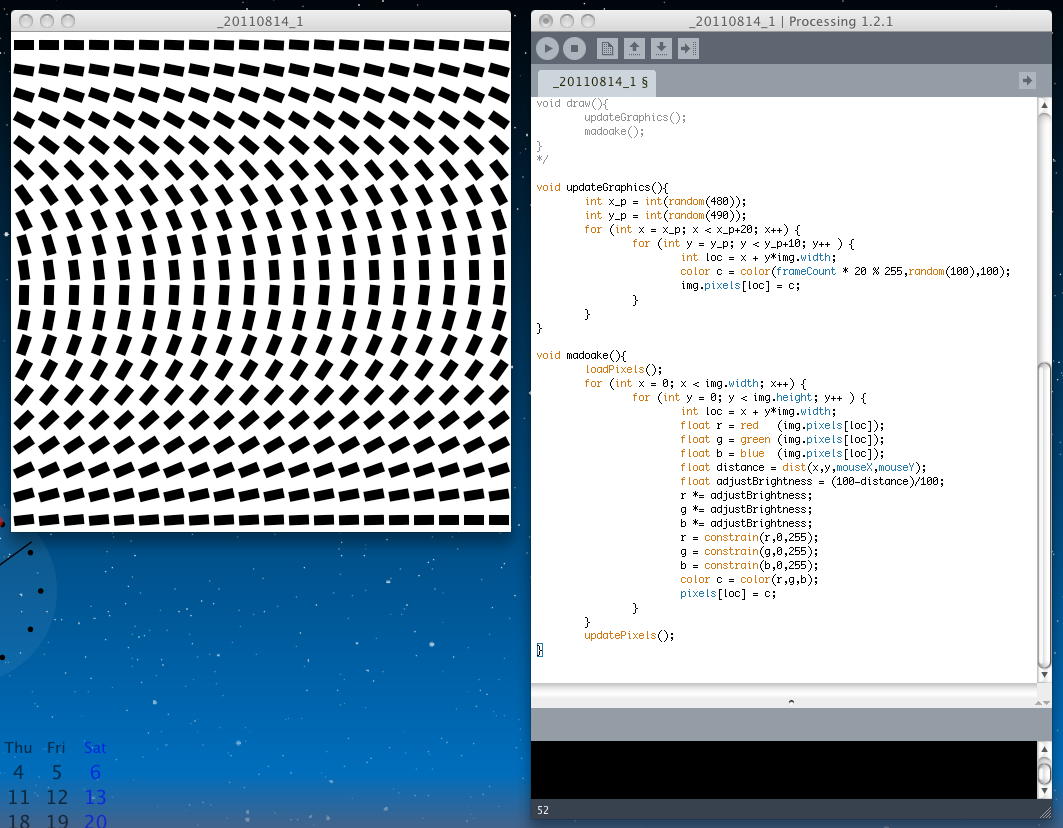Click the Thu header in desktop calendar

tap(18, 748)
